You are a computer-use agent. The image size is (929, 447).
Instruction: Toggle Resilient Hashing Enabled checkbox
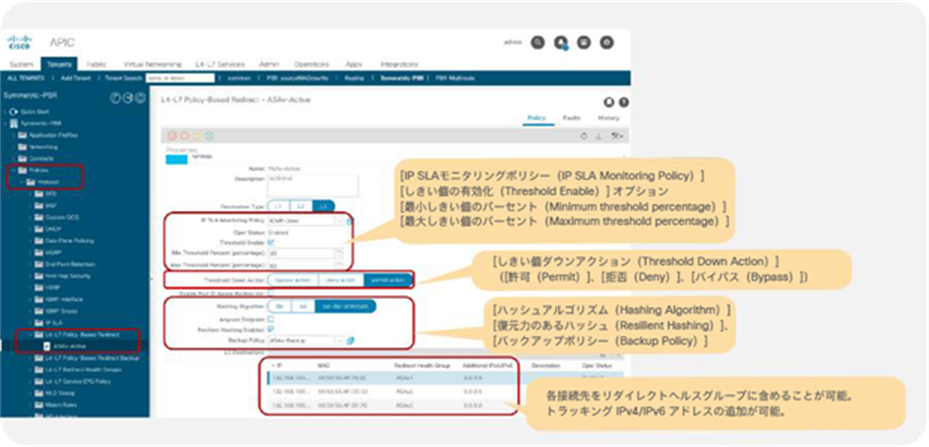click(x=271, y=329)
